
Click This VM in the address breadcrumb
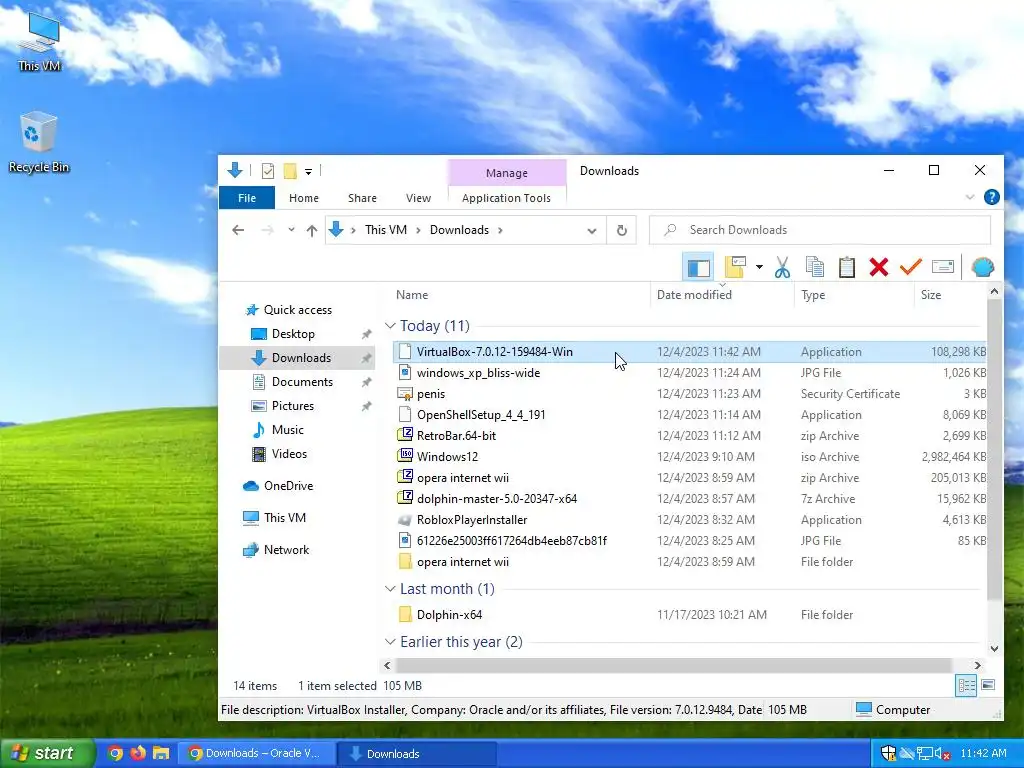click(x=385, y=230)
